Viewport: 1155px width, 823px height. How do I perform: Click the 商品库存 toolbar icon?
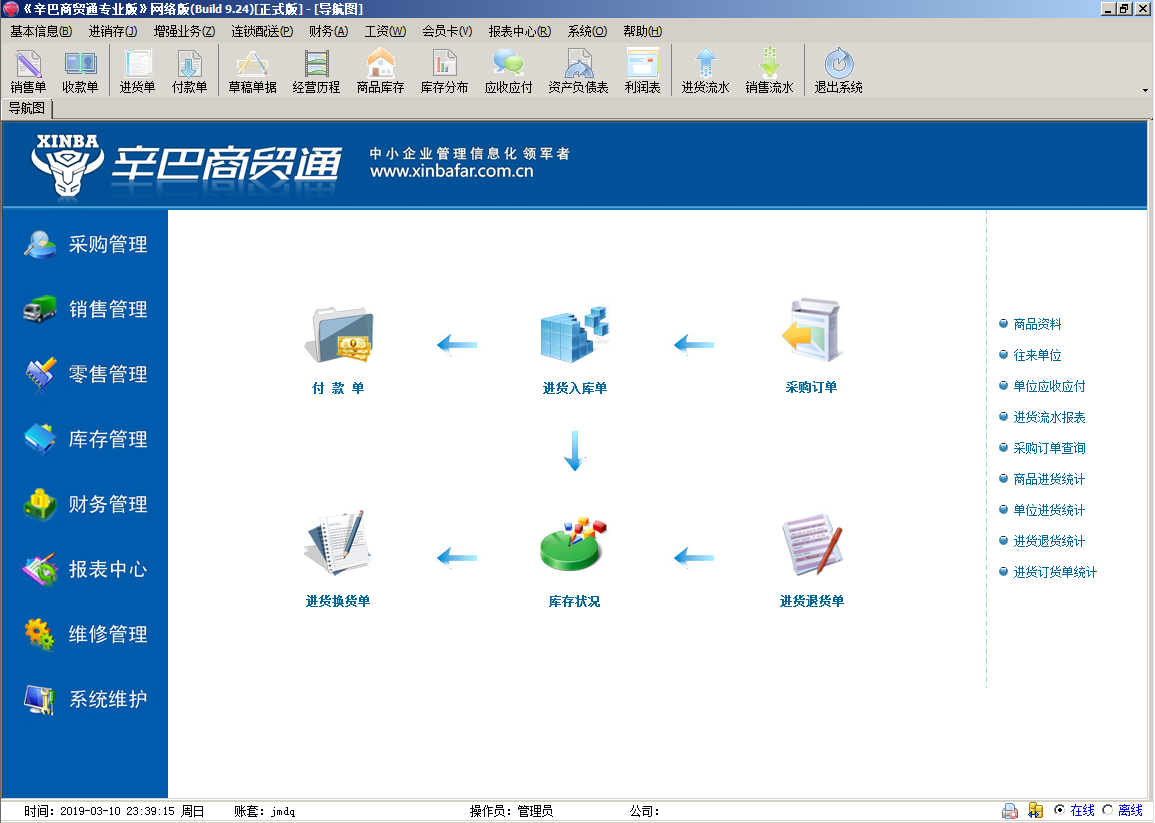(x=380, y=72)
